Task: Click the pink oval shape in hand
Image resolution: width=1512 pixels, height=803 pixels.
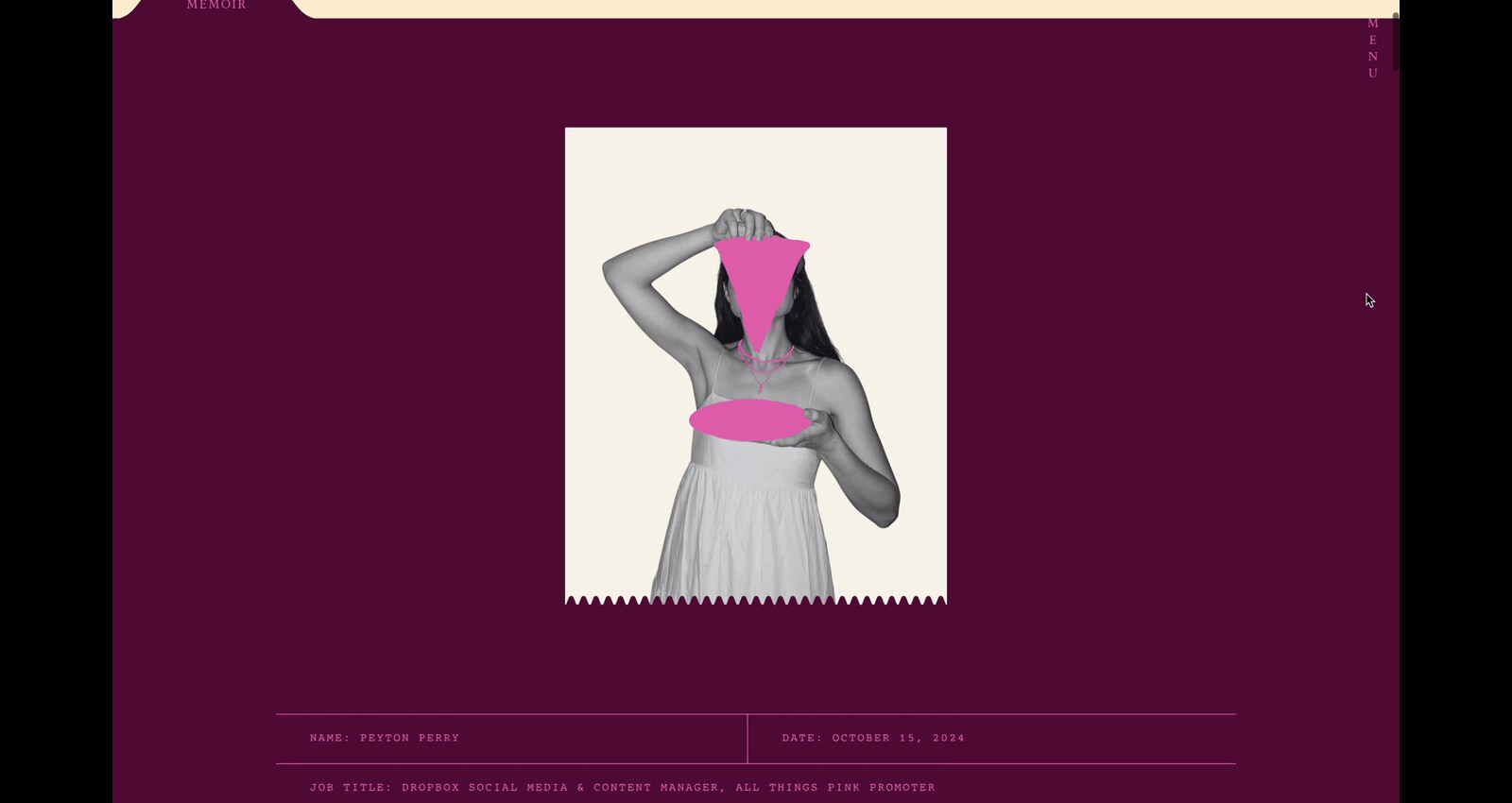Action: [x=748, y=419]
